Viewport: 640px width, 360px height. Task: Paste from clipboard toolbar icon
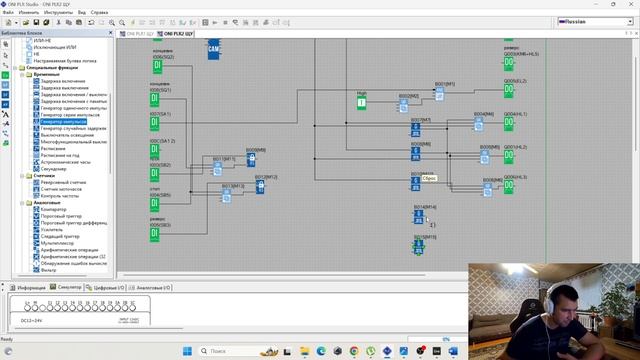pyautogui.click(x=79, y=22)
